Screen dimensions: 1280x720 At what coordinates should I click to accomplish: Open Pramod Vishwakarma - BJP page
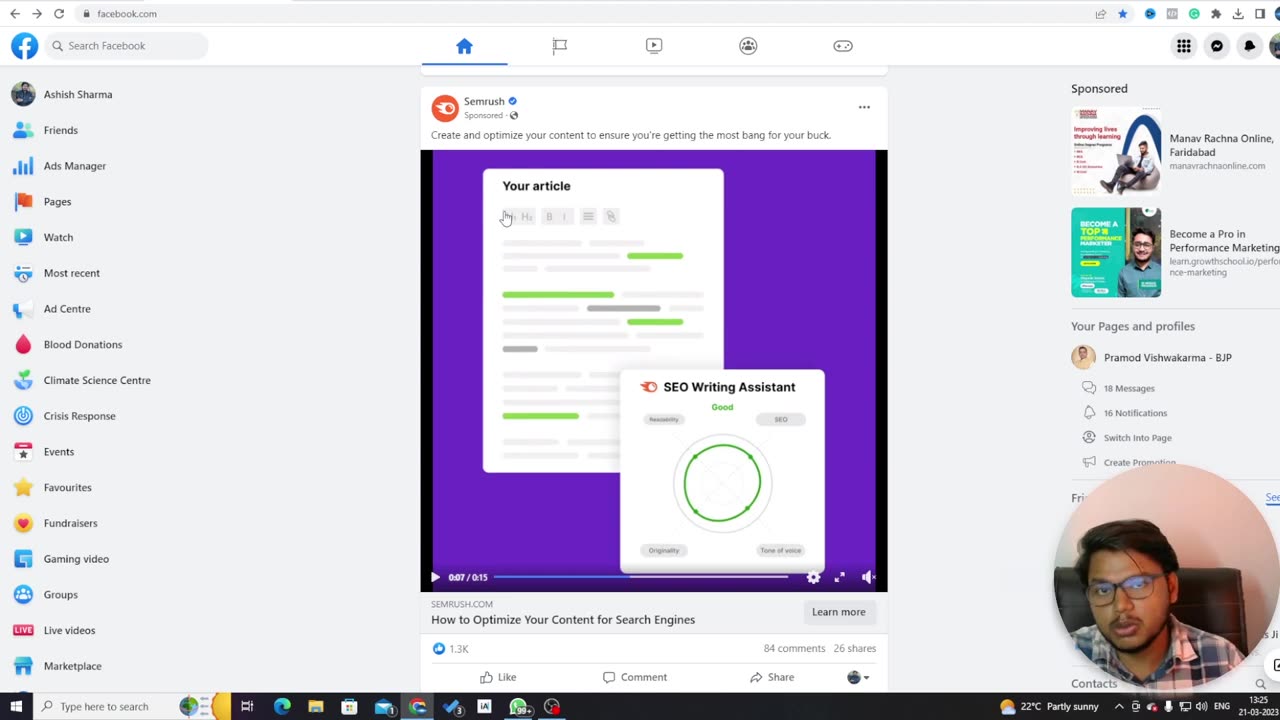tap(1167, 357)
